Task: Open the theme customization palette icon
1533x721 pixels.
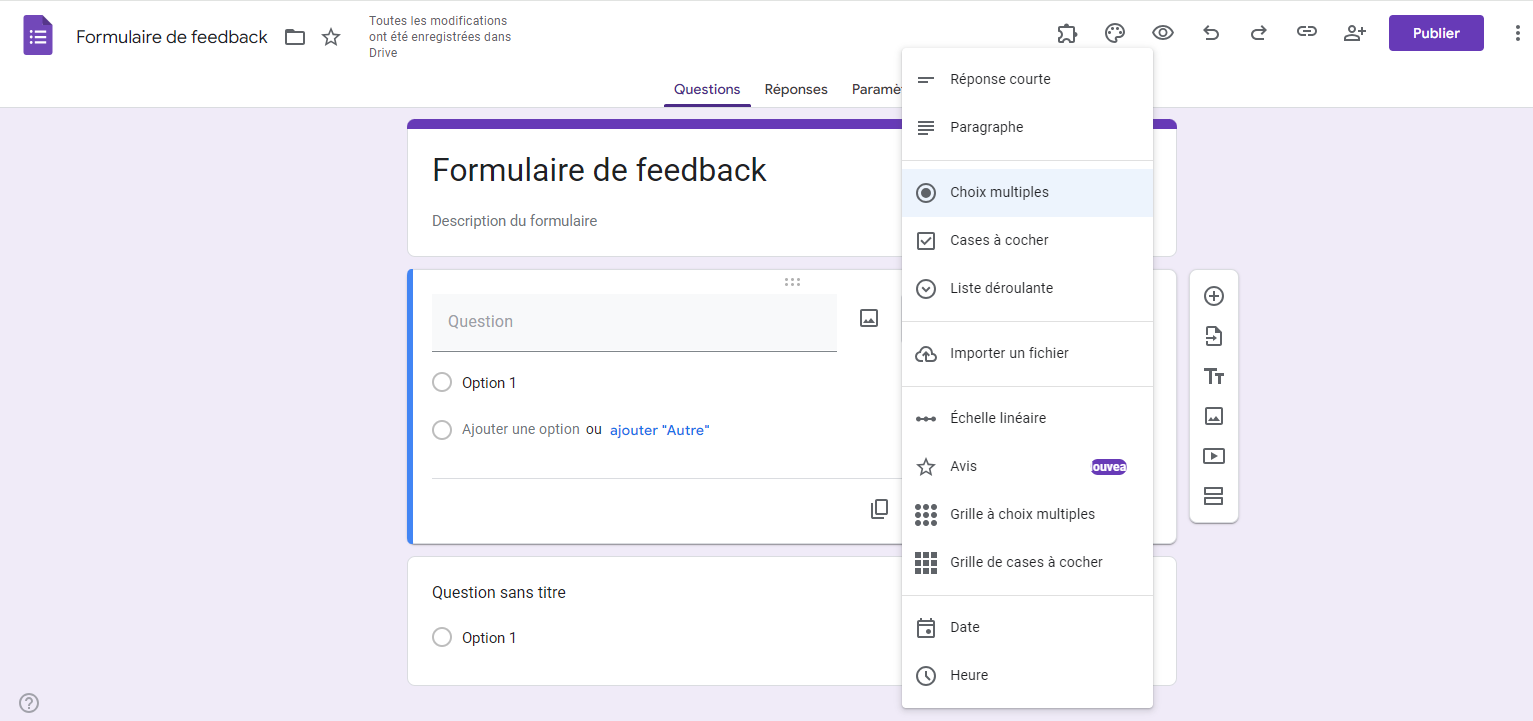Action: coord(1115,33)
